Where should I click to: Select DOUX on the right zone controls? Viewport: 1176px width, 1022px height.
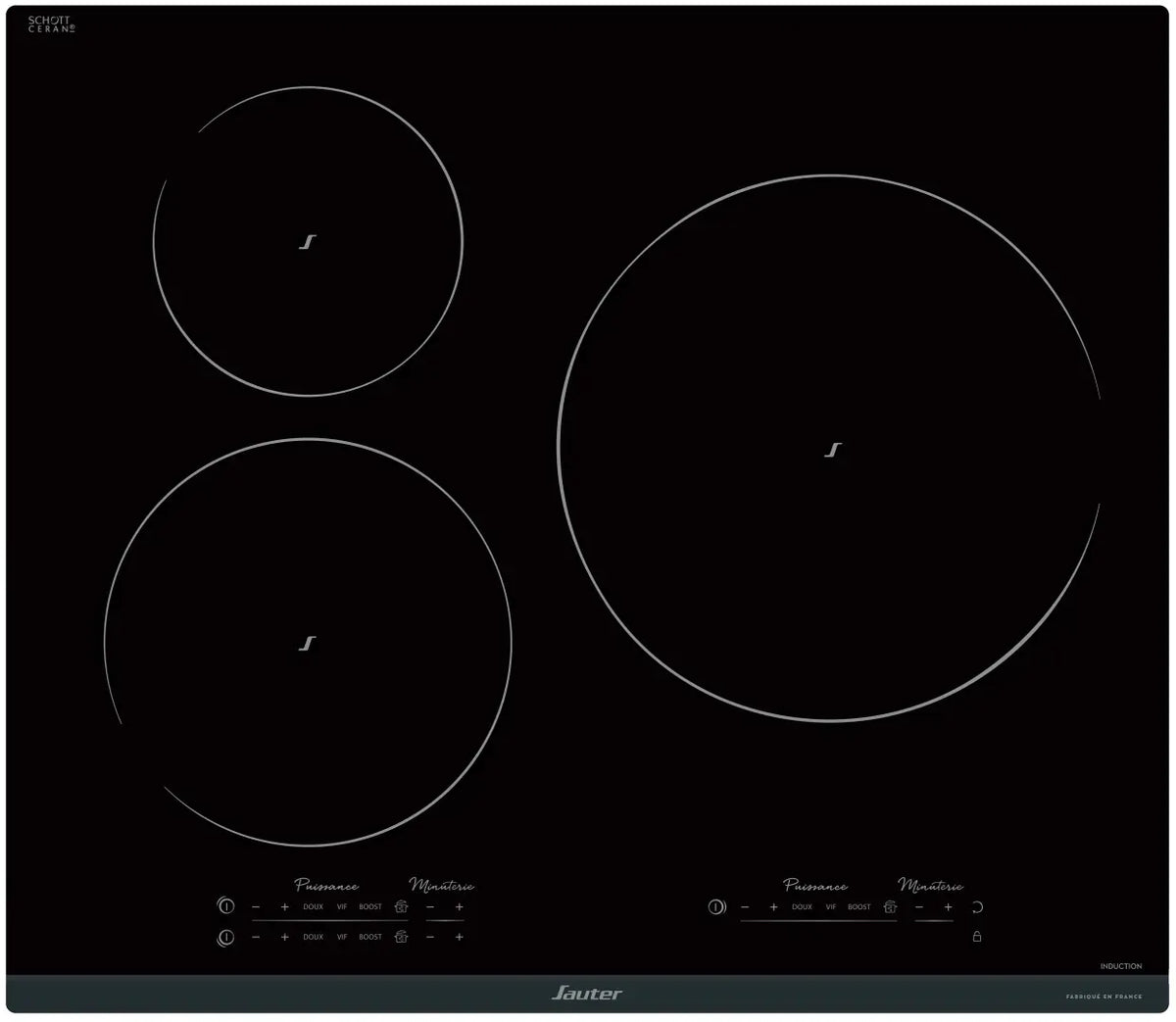(x=802, y=907)
